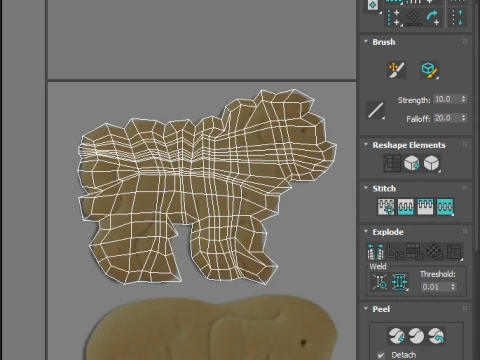Viewport: 480px width, 360px height.
Task: Click Stitch to Target icon
Action: click(x=386, y=207)
